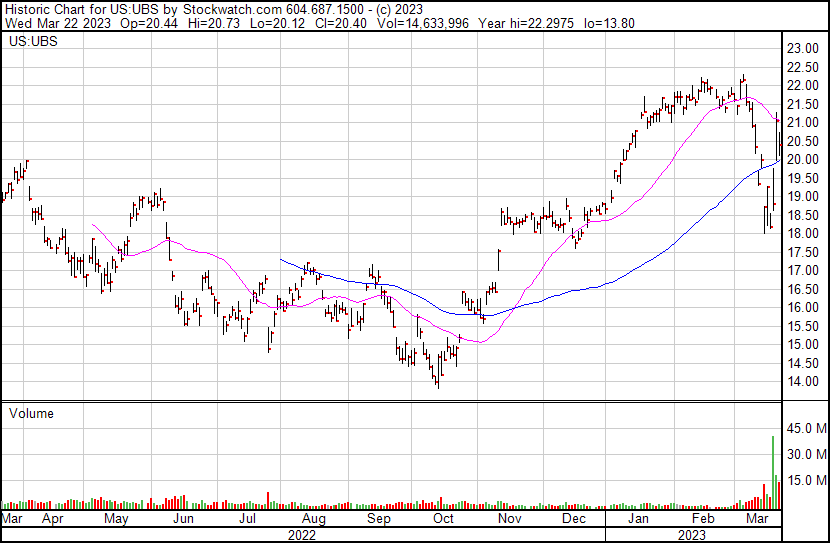Click the Feb month label
Viewport: 830px width, 543px height.
703,520
